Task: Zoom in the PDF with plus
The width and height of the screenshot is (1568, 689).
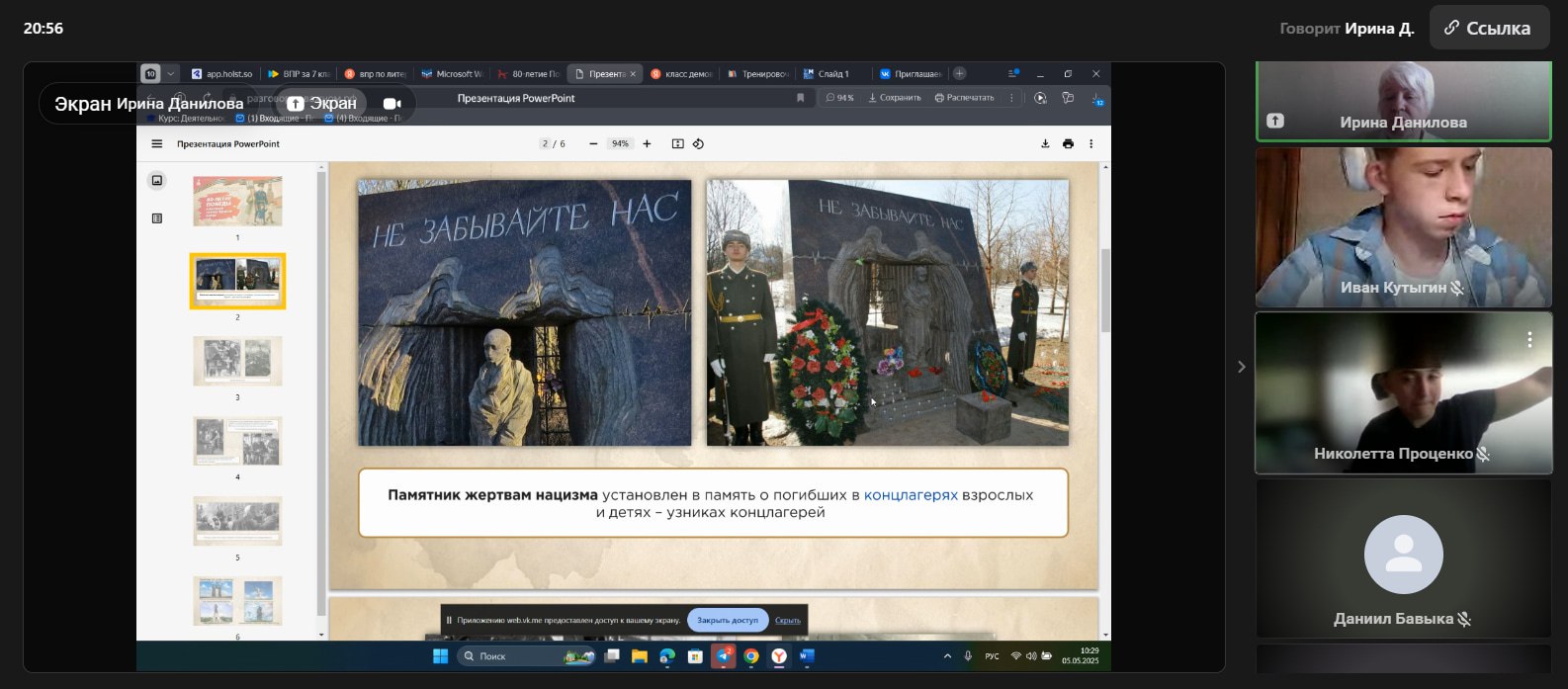Action: 647,144
